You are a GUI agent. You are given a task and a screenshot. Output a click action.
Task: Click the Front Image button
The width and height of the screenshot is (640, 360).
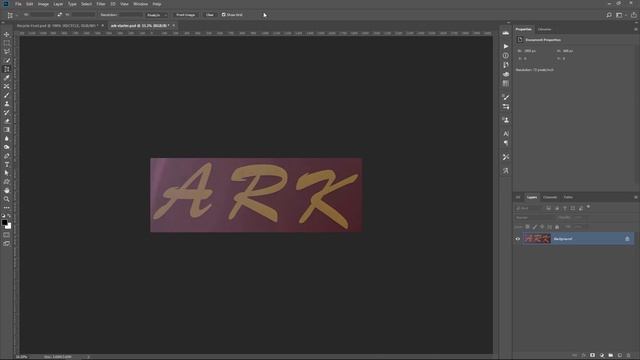click(x=185, y=15)
